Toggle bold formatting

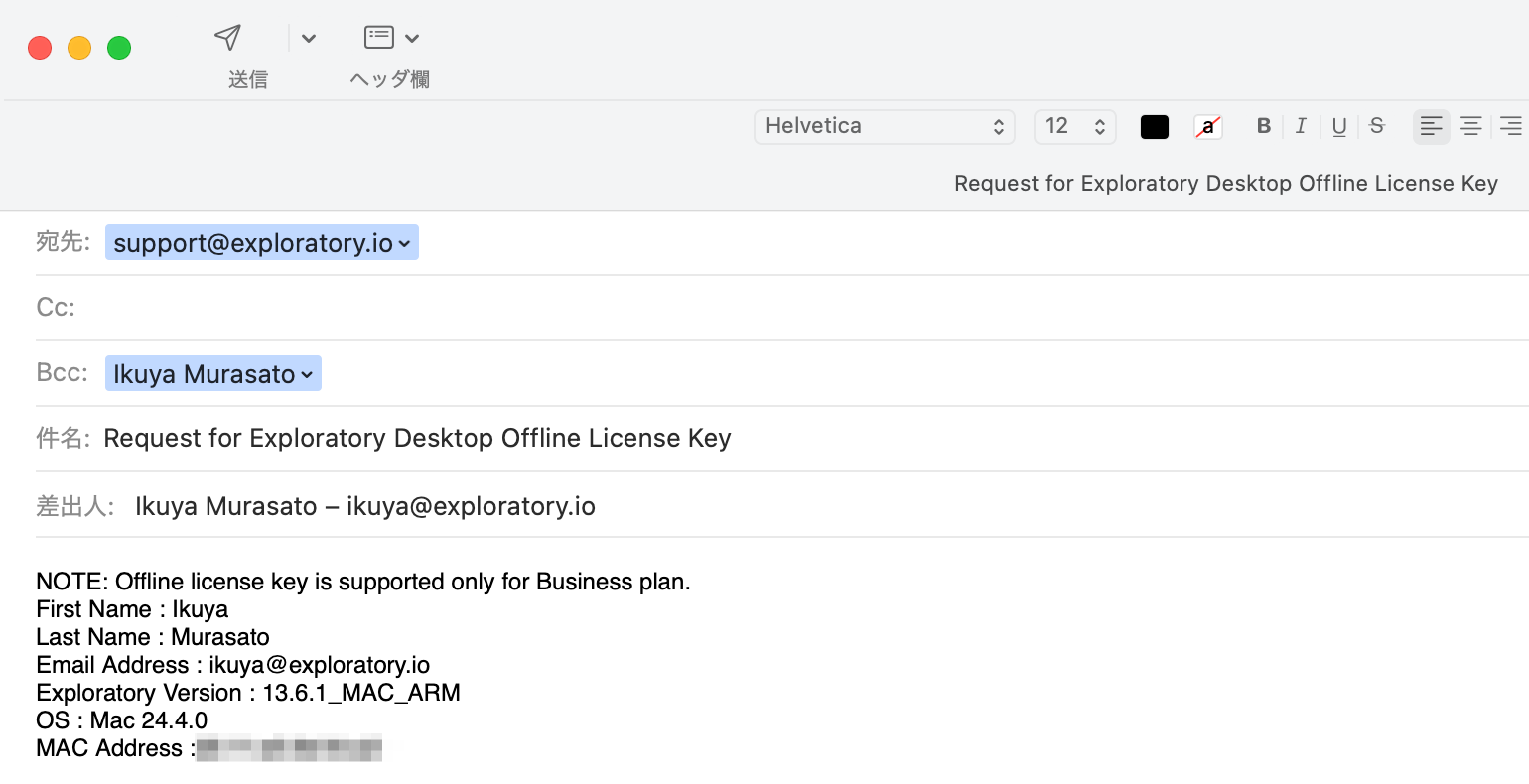(1263, 126)
